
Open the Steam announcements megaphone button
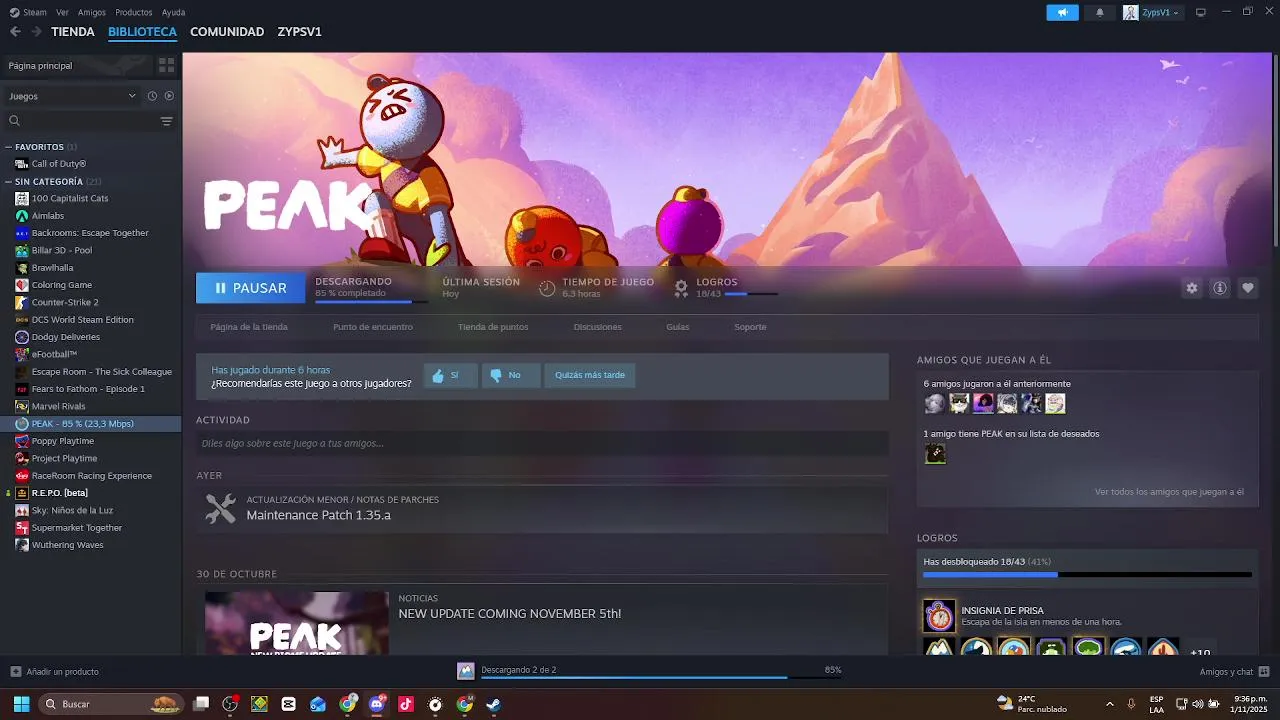(x=1062, y=12)
